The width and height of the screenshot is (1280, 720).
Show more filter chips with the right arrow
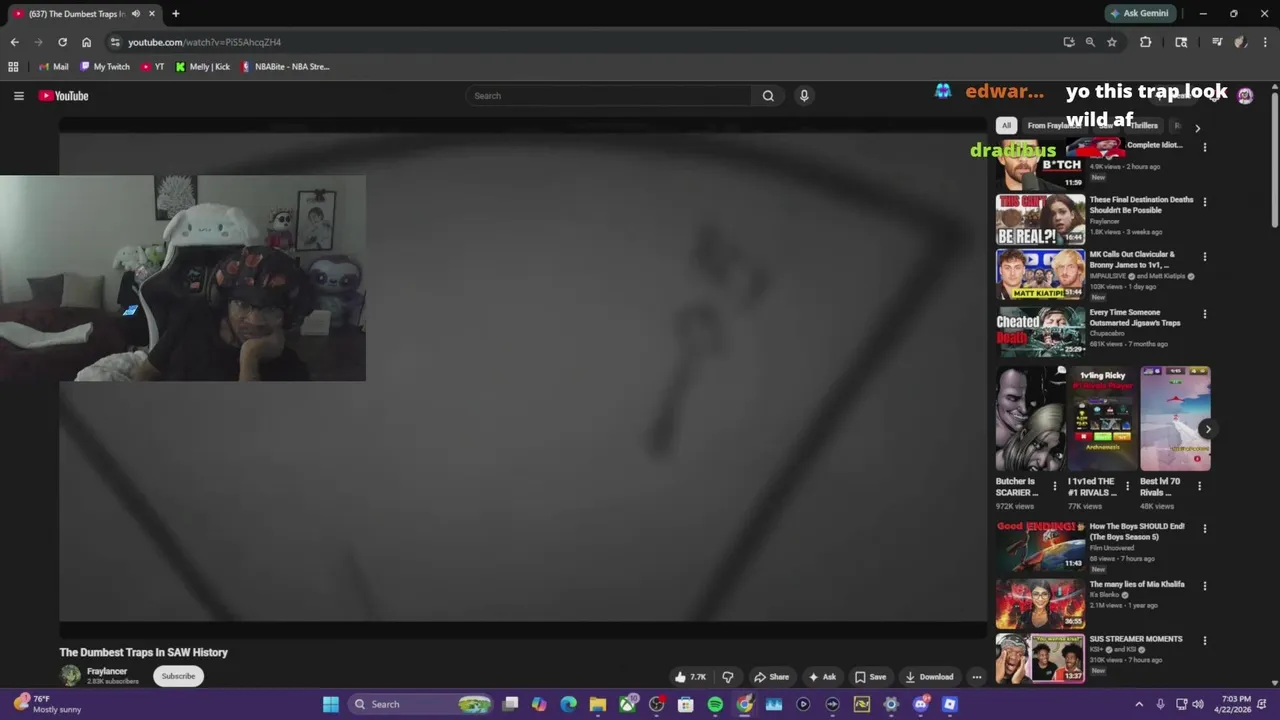click(1197, 128)
